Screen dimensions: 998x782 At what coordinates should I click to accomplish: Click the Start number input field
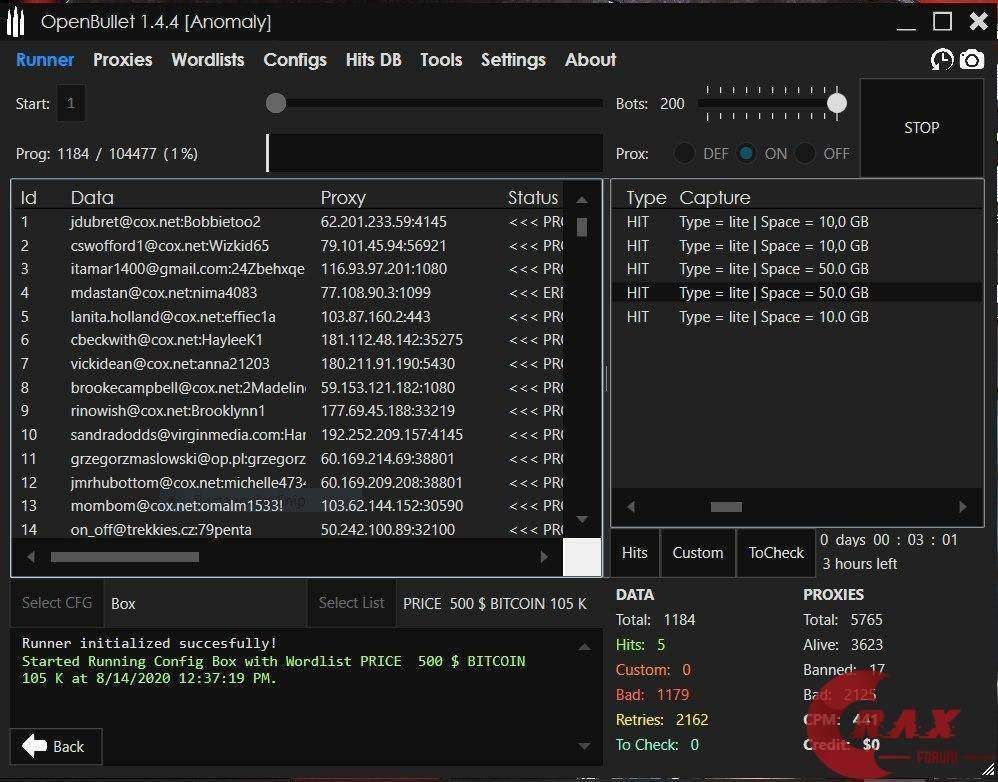[x=71, y=104]
